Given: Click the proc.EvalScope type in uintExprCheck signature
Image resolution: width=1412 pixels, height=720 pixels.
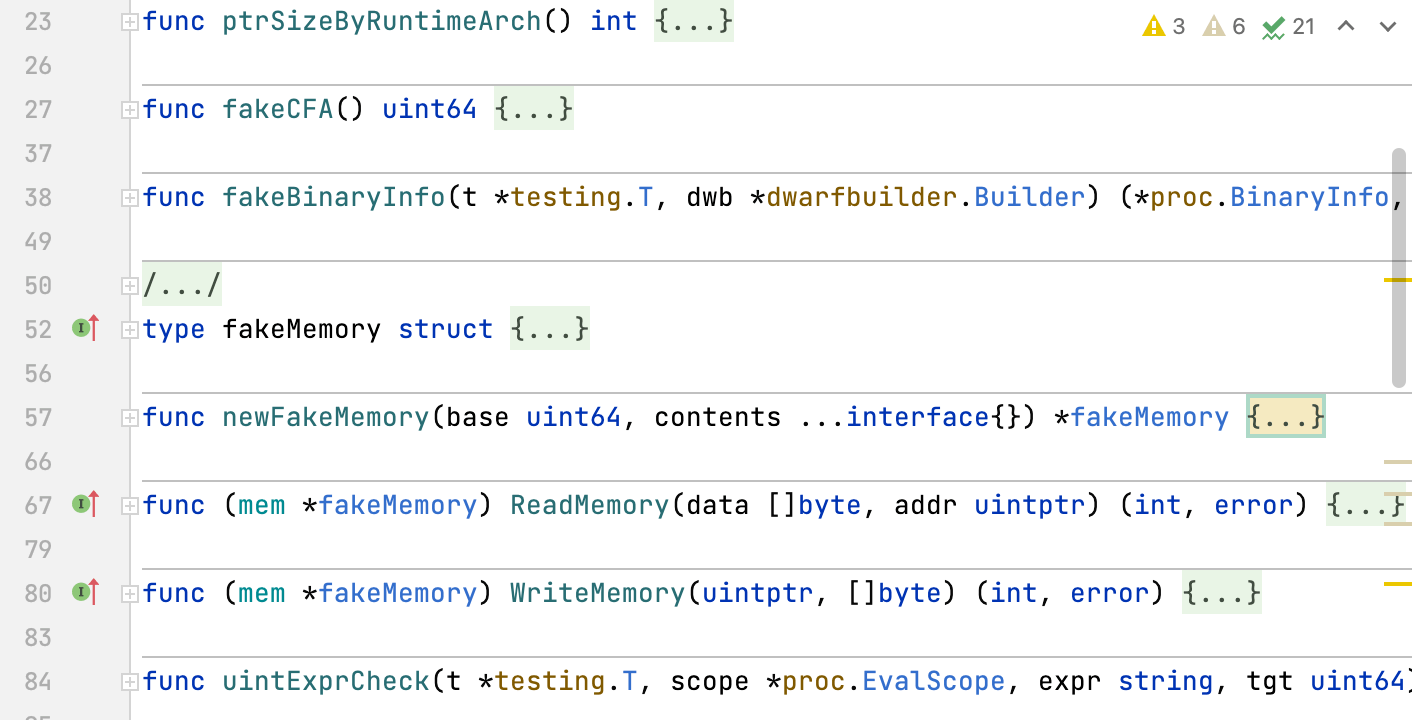Looking at the screenshot, I should coord(933,680).
